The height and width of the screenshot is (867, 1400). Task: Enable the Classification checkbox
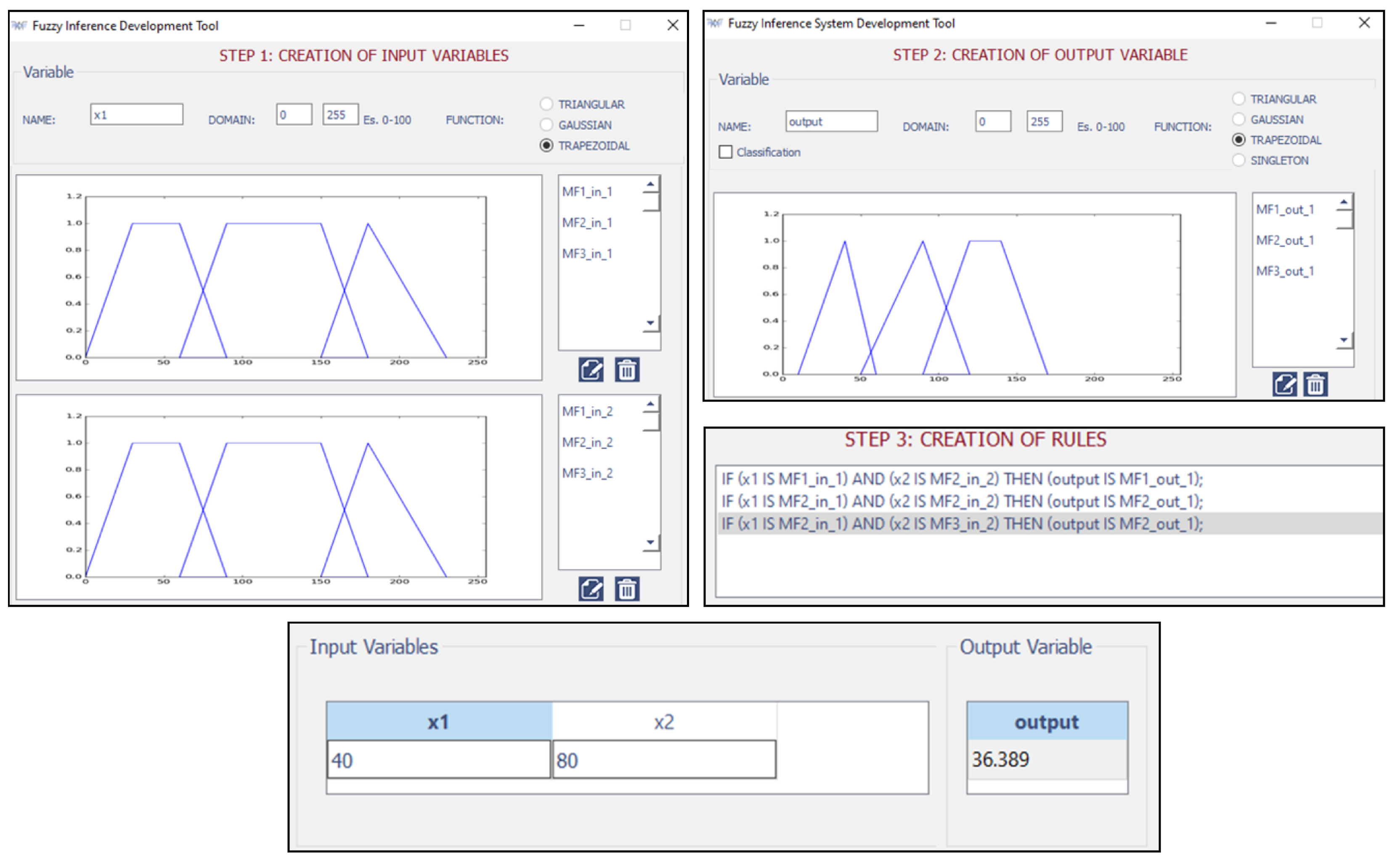726,152
